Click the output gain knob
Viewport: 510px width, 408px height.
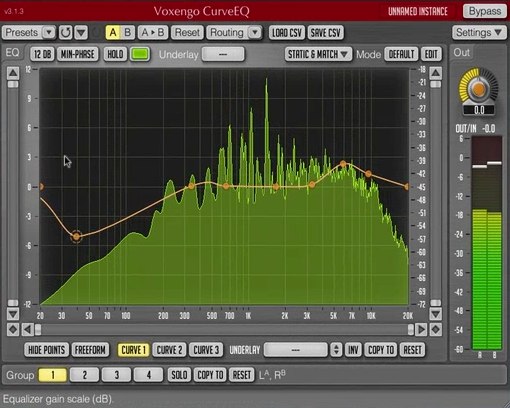coord(478,89)
